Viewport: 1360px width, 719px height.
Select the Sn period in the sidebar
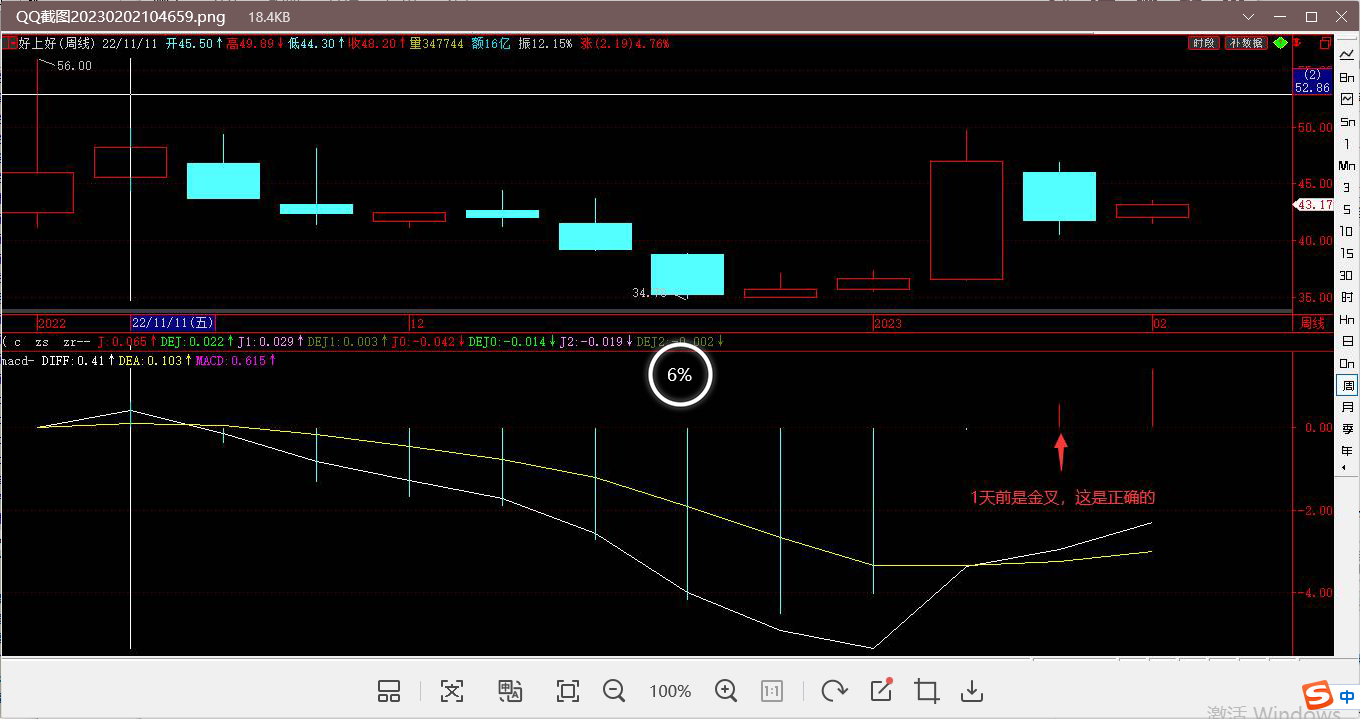click(1347, 121)
